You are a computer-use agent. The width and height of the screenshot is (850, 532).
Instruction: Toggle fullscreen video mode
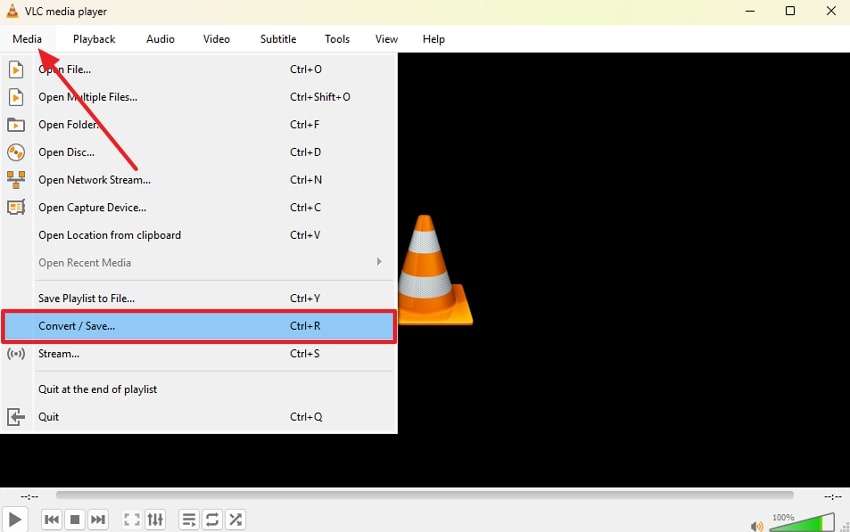click(132, 520)
